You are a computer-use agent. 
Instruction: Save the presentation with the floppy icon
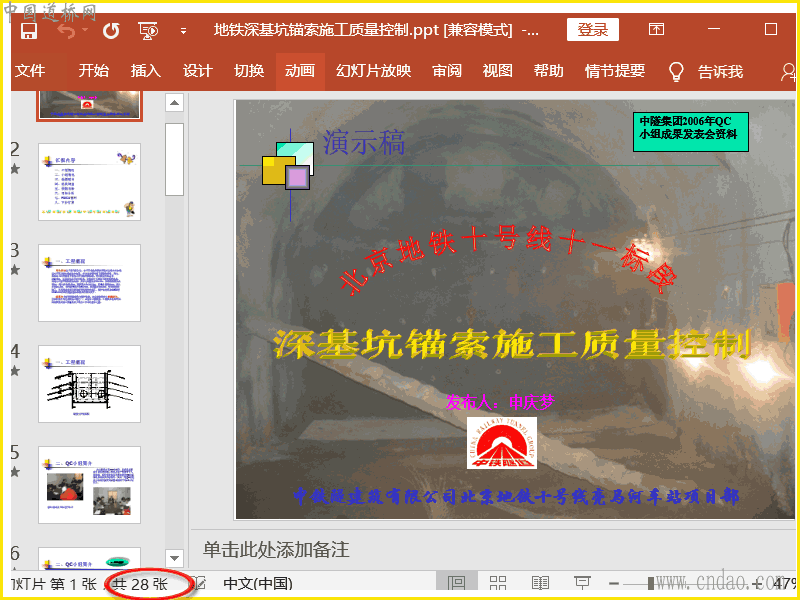[29, 31]
